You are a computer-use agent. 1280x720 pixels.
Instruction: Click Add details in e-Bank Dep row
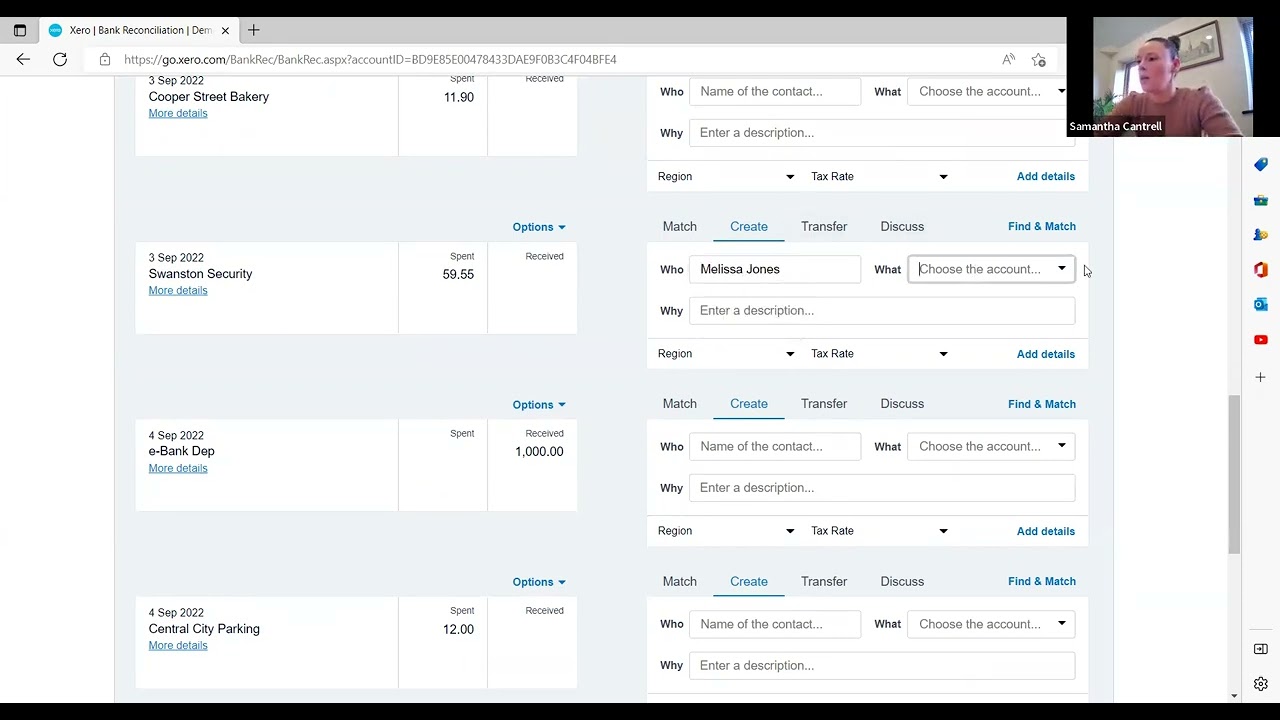tap(1046, 531)
